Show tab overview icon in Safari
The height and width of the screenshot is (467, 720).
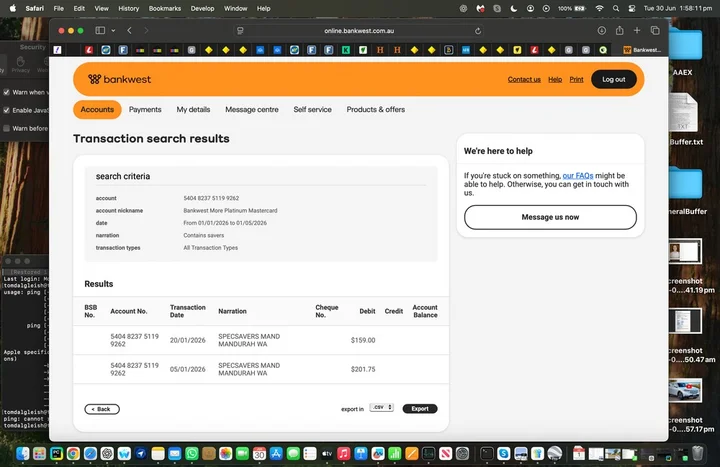click(655, 30)
